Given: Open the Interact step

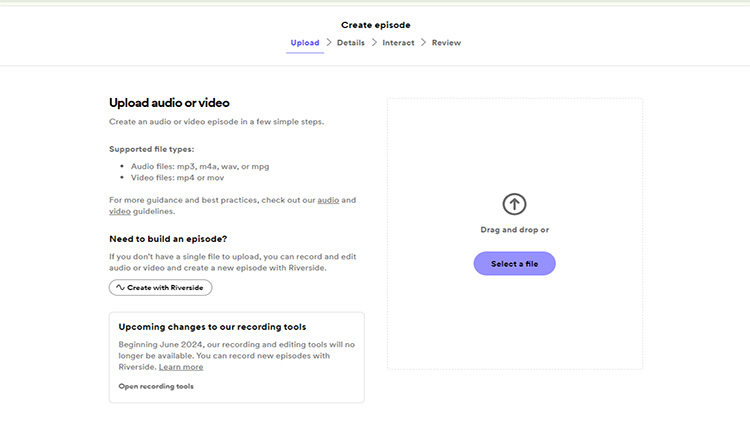Looking at the screenshot, I should point(398,43).
